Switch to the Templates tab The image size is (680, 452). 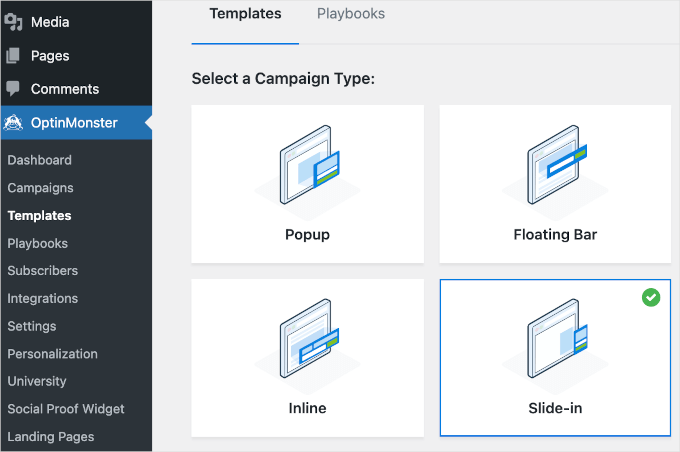tap(245, 14)
